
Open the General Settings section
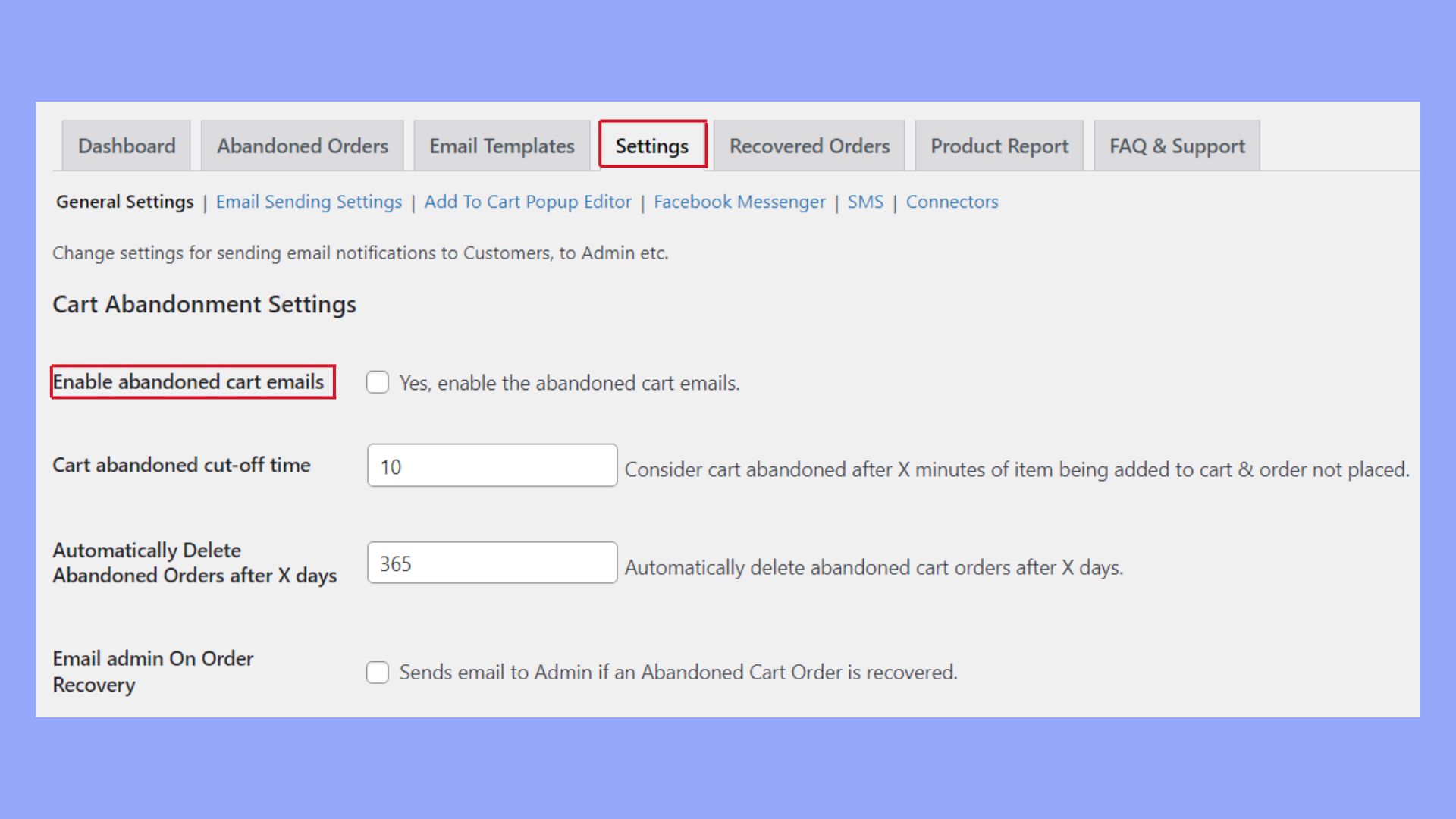[x=124, y=202]
